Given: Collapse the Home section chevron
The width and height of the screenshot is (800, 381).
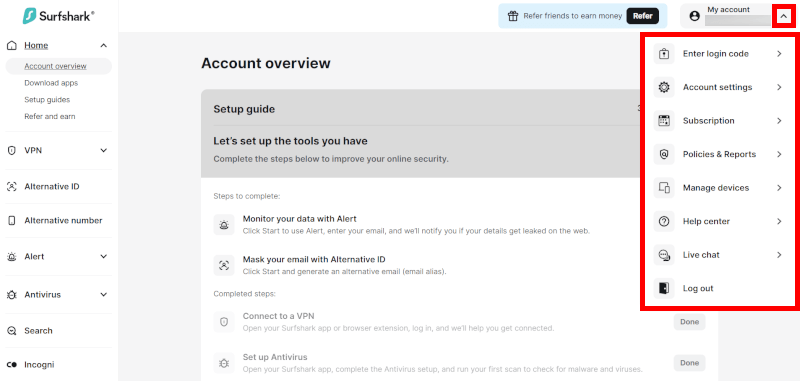Looking at the screenshot, I should [x=104, y=45].
